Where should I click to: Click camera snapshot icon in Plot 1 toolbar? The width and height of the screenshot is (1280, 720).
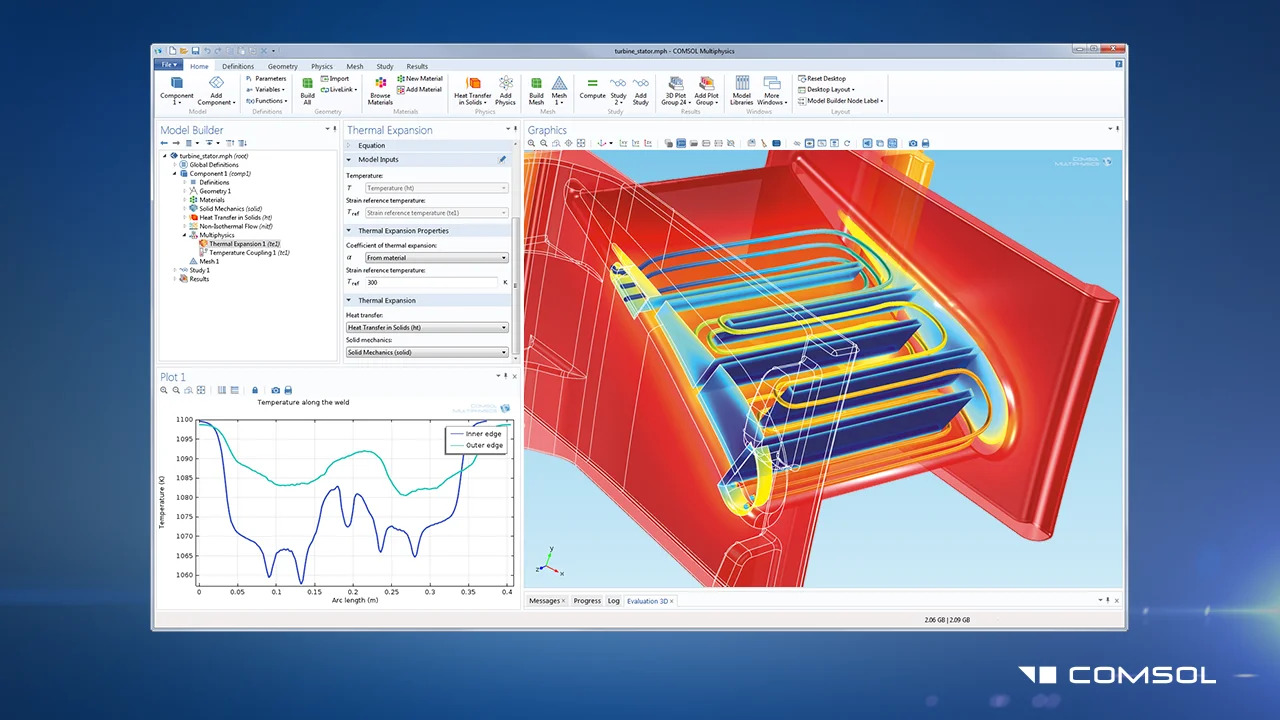(x=276, y=390)
